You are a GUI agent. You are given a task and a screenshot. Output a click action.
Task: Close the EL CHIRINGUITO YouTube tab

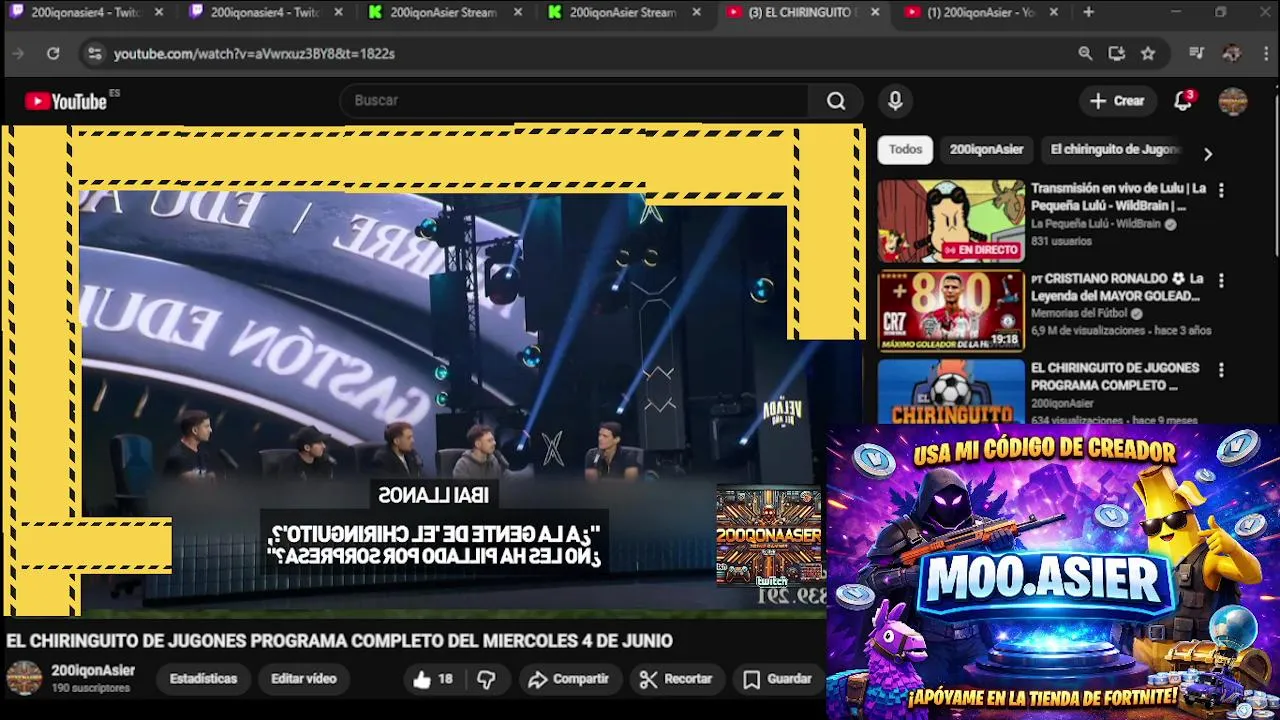click(x=875, y=12)
